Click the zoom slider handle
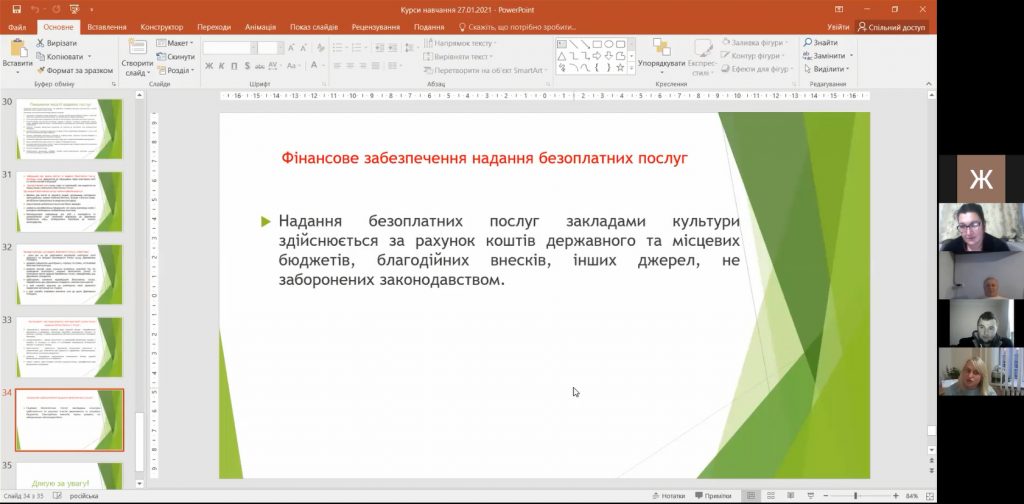1024x504 pixels. [x=856, y=496]
